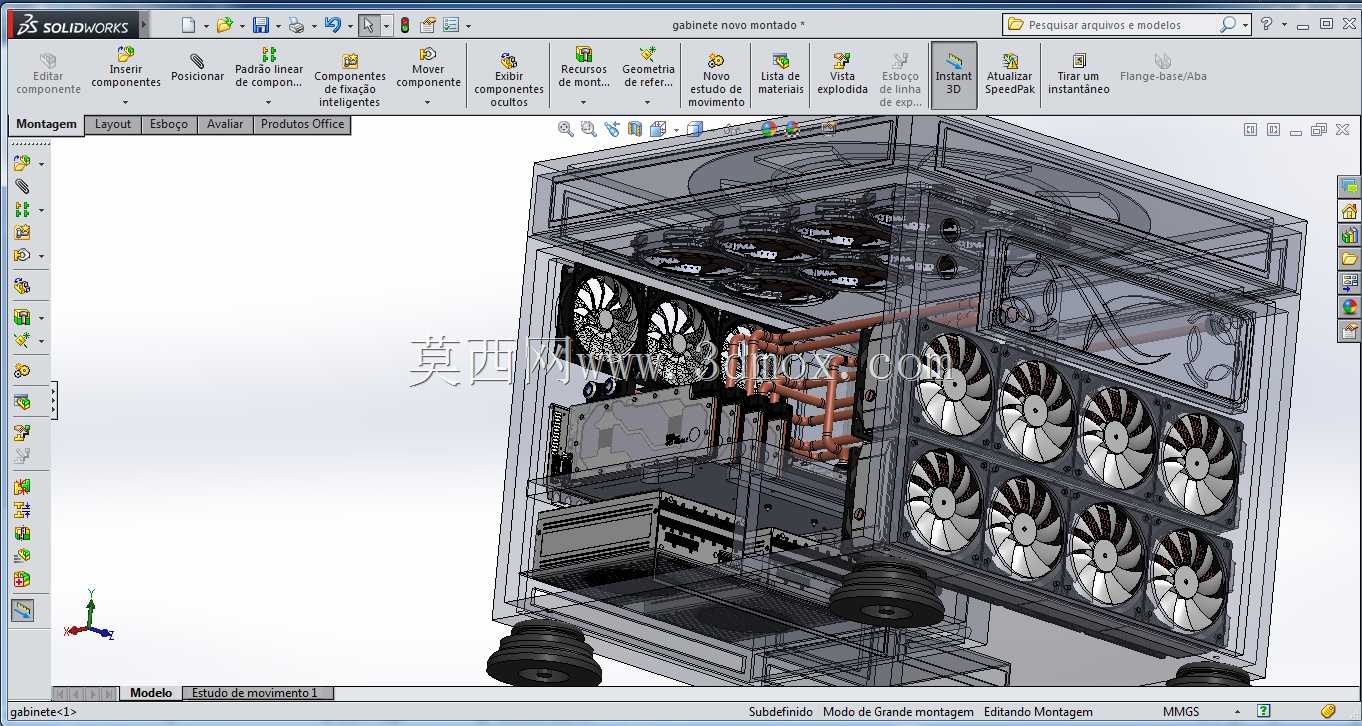Image resolution: width=1362 pixels, height=726 pixels.
Task: Open the dropdown next to New document
Action: pos(206,26)
